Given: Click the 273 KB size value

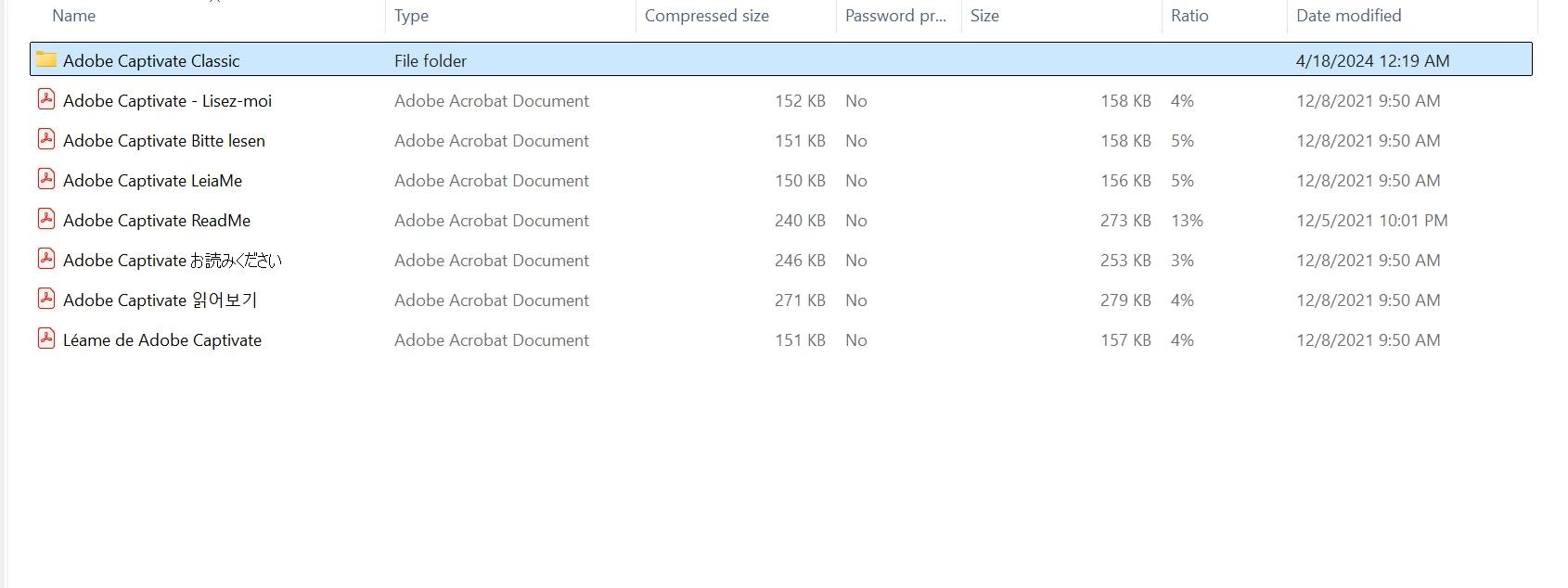Looking at the screenshot, I should (x=1125, y=220).
